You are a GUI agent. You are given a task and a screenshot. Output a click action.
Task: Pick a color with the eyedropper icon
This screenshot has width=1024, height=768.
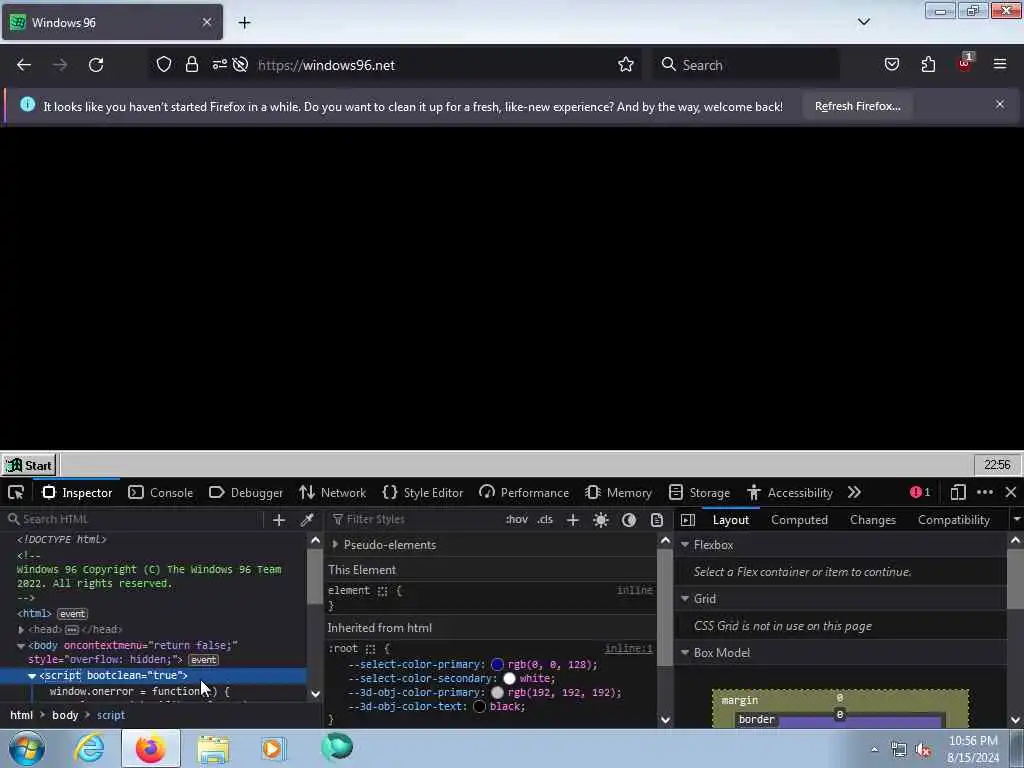click(307, 520)
